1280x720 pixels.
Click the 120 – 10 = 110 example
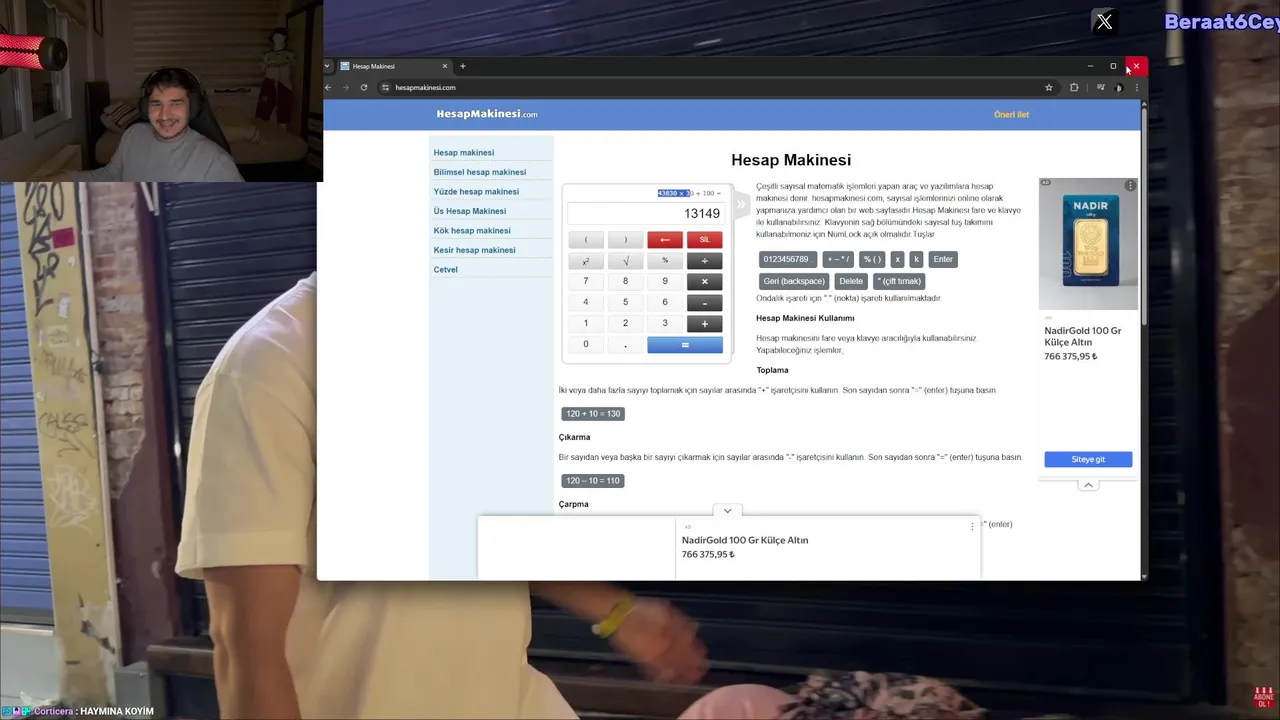(x=593, y=481)
